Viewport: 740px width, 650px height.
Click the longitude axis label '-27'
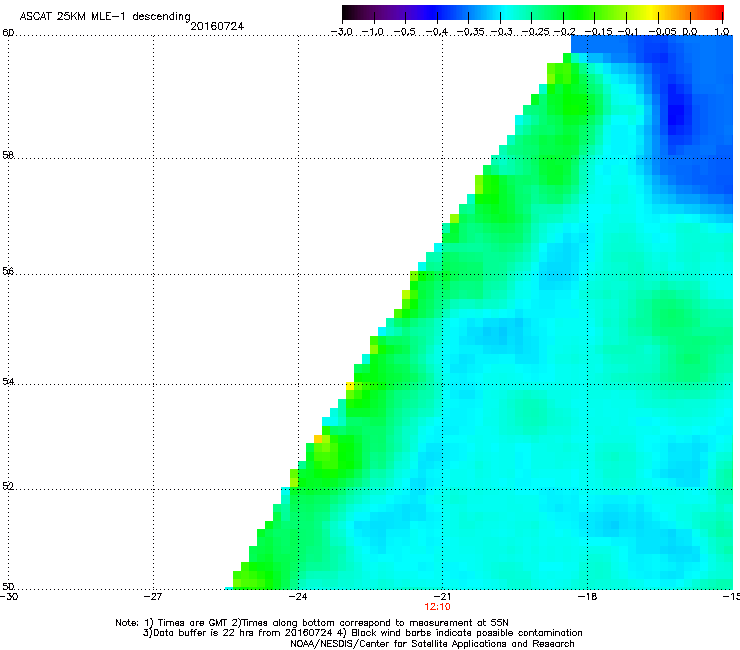point(153,597)
